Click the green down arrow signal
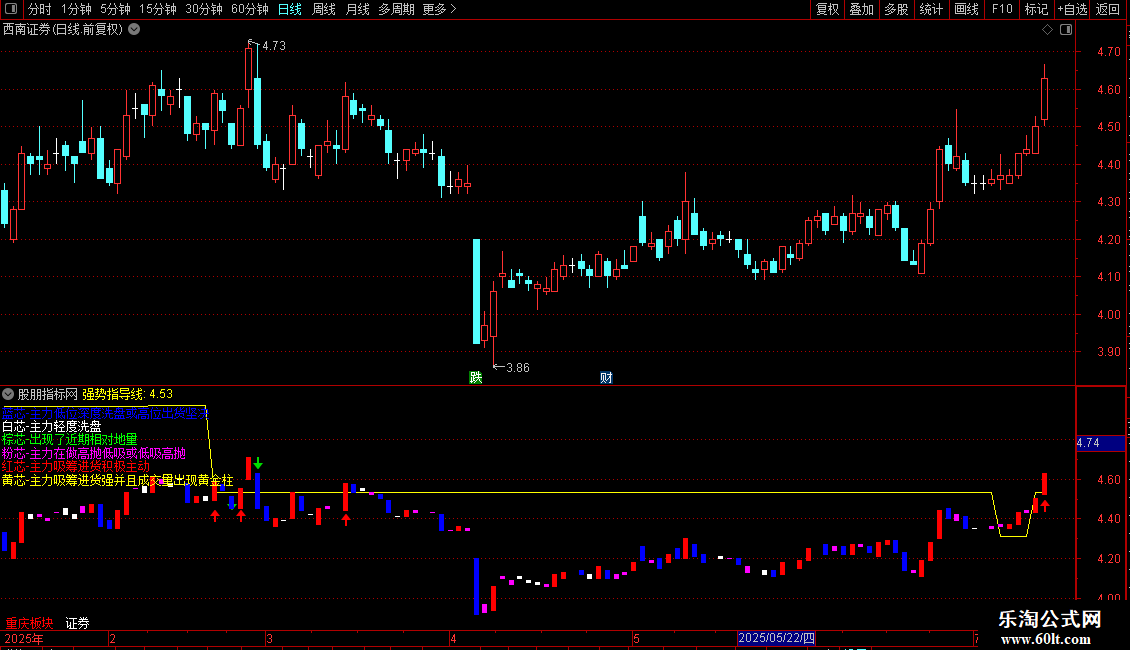The height and width of the screenshot is (650, 1130). pos(258,463)
